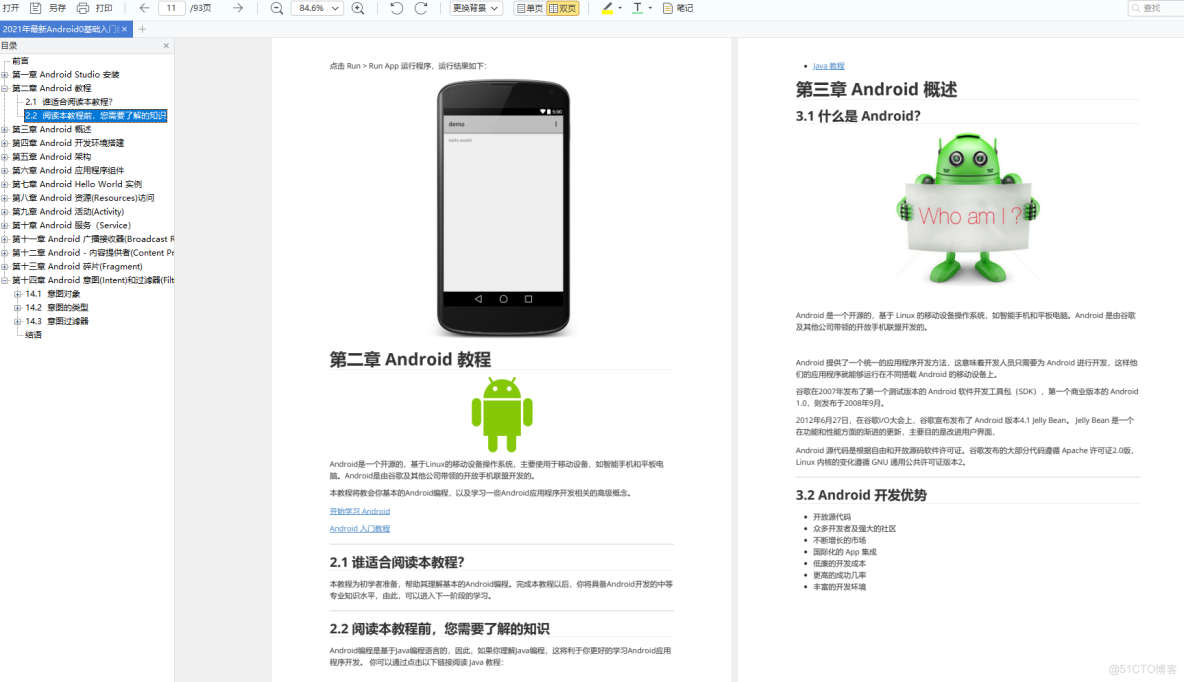The height and width of the screenshot is (682, 1184).
Task: Expand 第五章 Android 架构 node
Action: 5,156
